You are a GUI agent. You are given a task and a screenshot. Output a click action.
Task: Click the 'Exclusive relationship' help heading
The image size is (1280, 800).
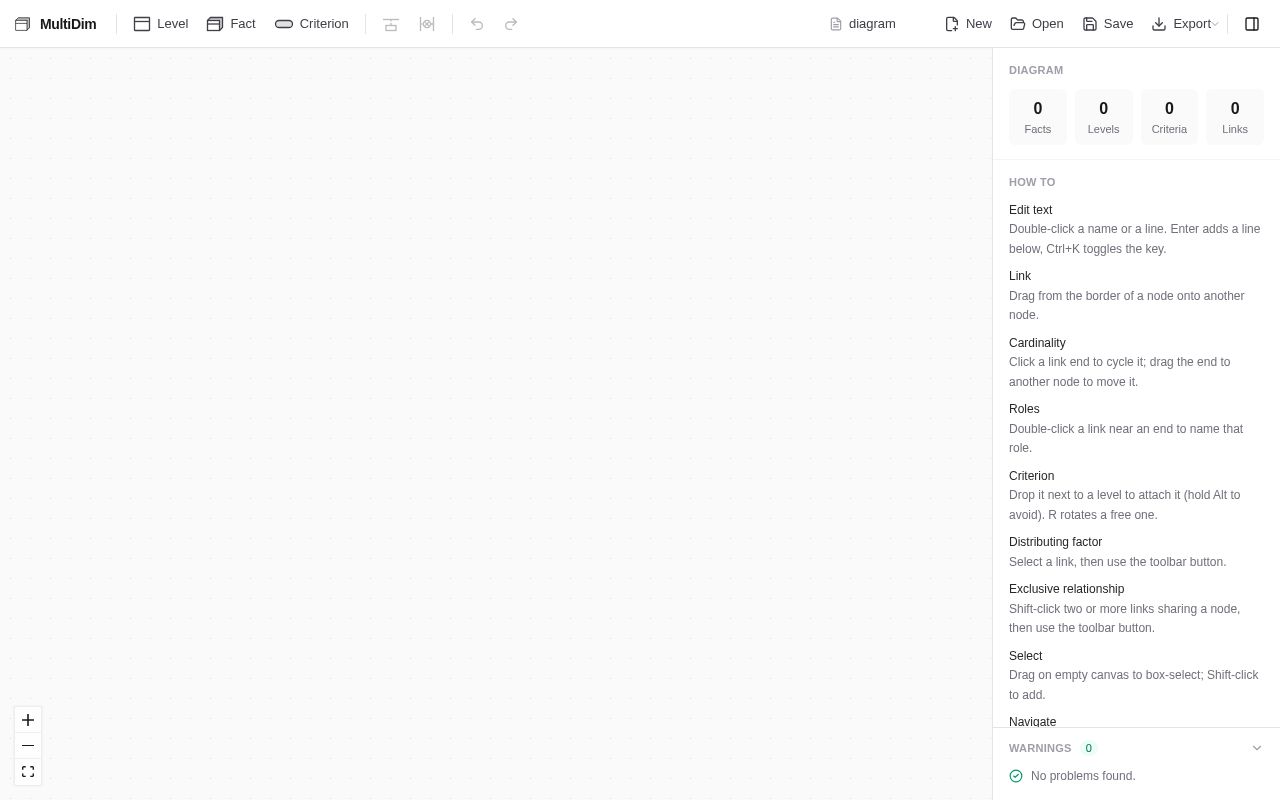1066,589
